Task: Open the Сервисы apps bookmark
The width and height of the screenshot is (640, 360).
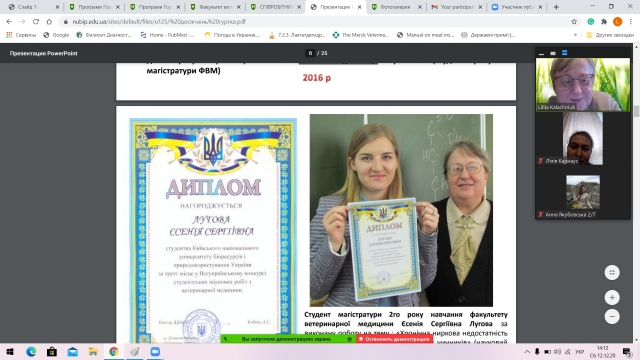Action: pos(21,35)
